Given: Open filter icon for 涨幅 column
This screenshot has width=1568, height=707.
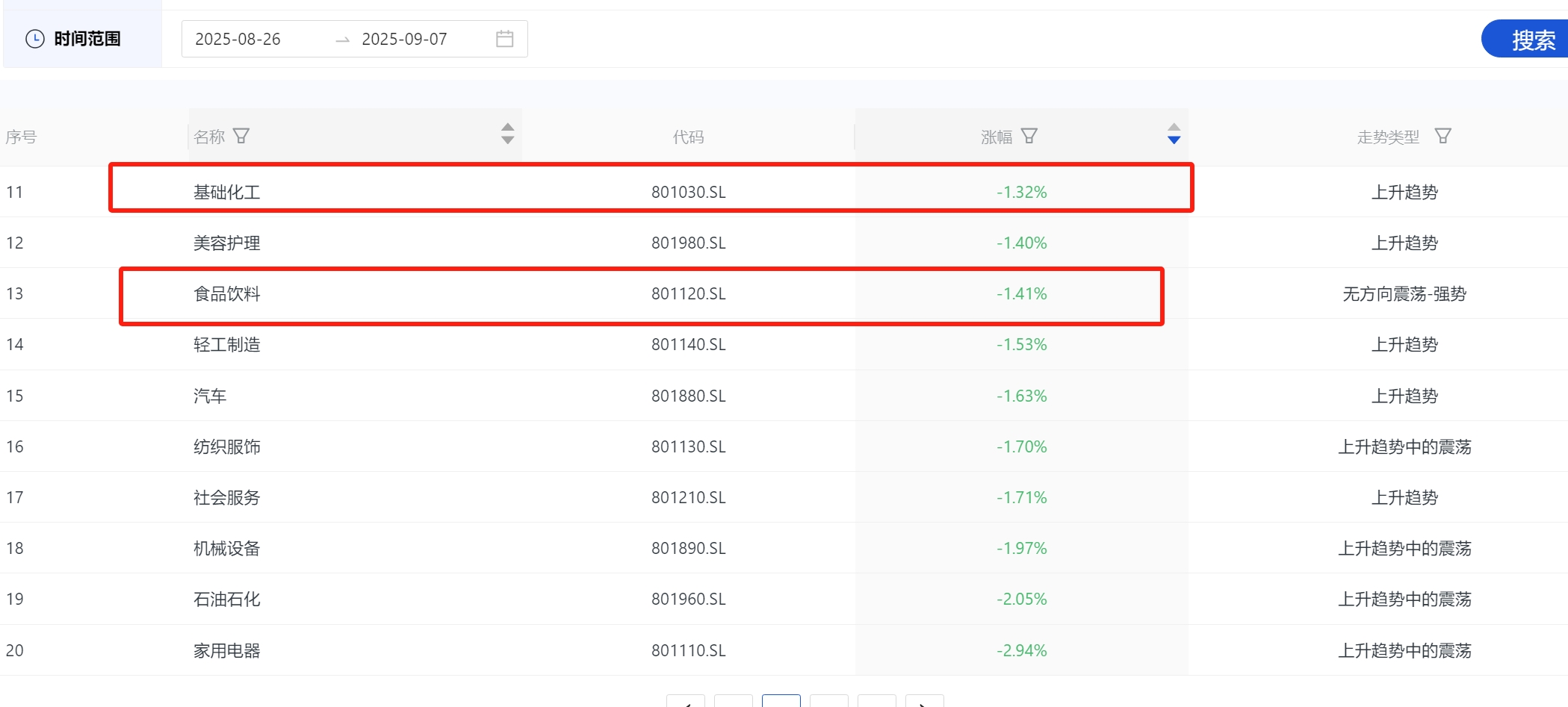Looking at the screenshot, I should point(1029,136).
